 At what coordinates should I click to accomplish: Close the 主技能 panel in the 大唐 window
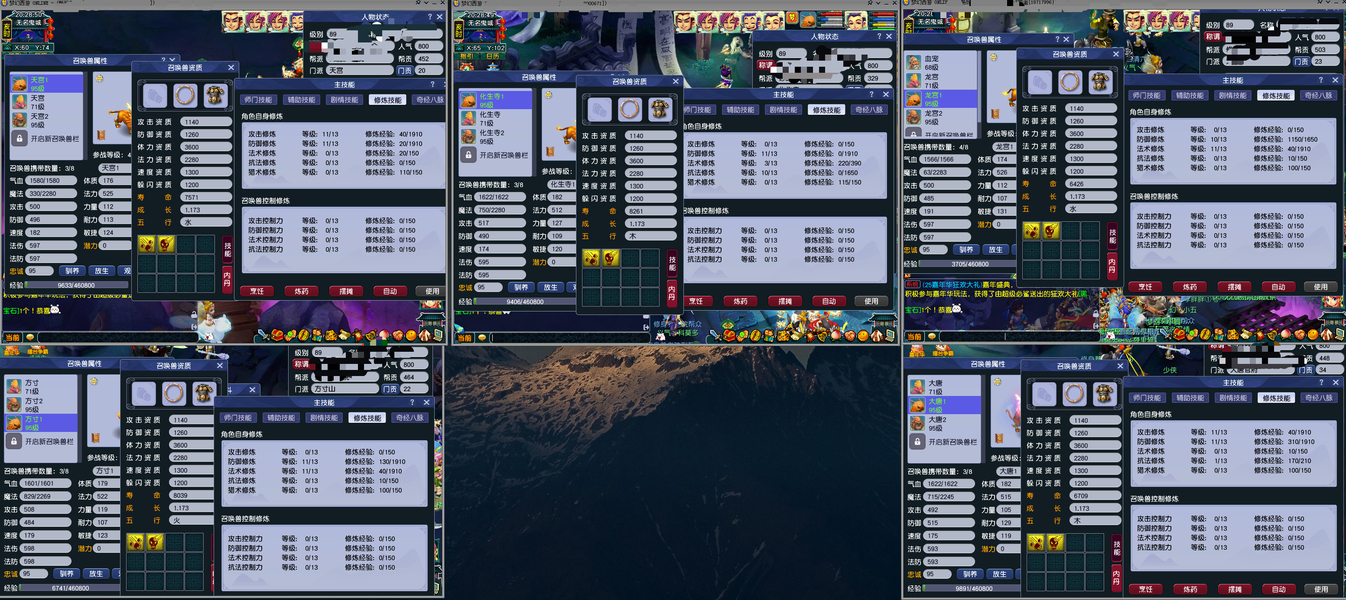[x=1336, y=382]
